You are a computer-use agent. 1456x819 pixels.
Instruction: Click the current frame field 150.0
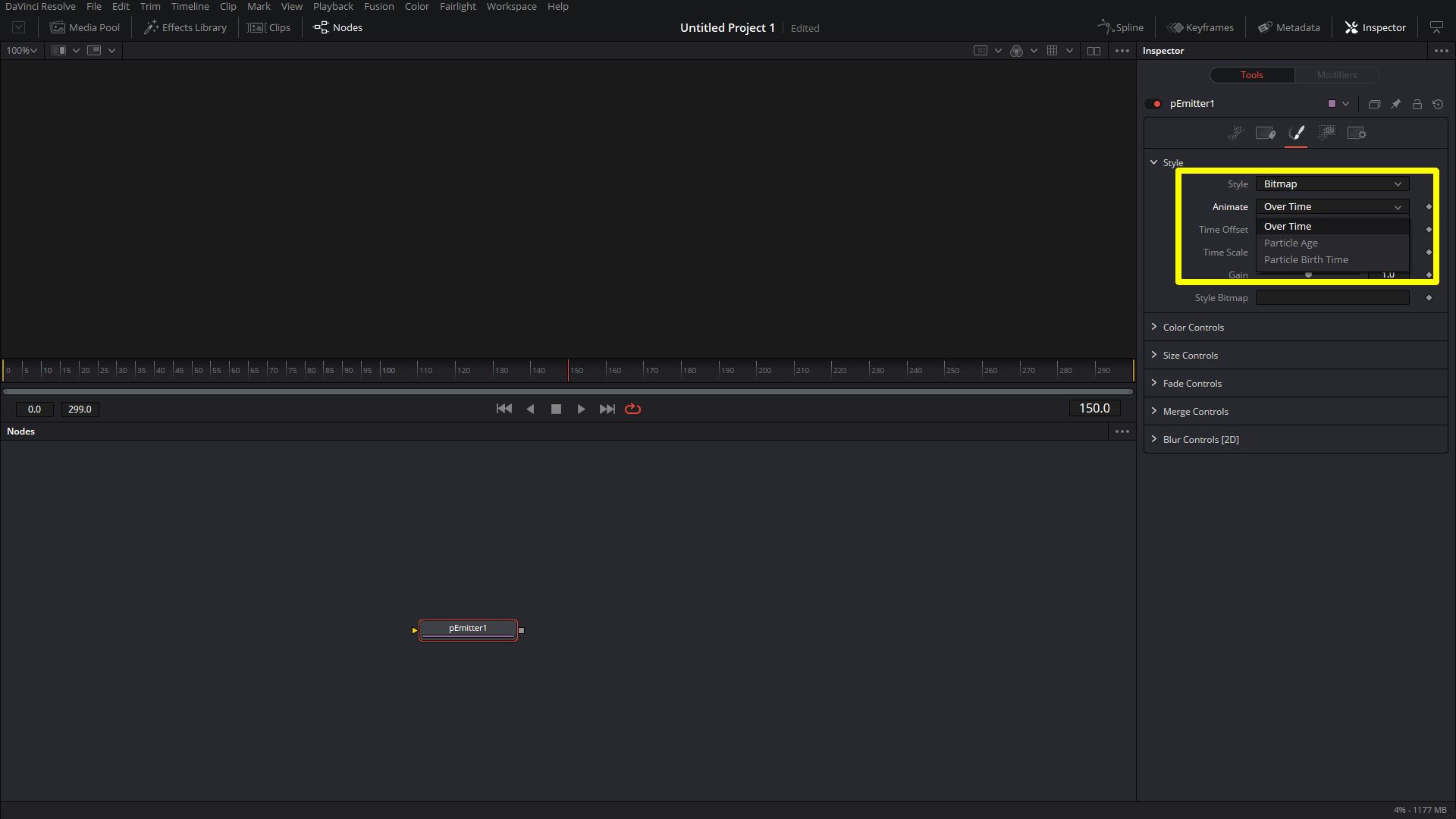pyautogui.click(x=1094, y=409)
